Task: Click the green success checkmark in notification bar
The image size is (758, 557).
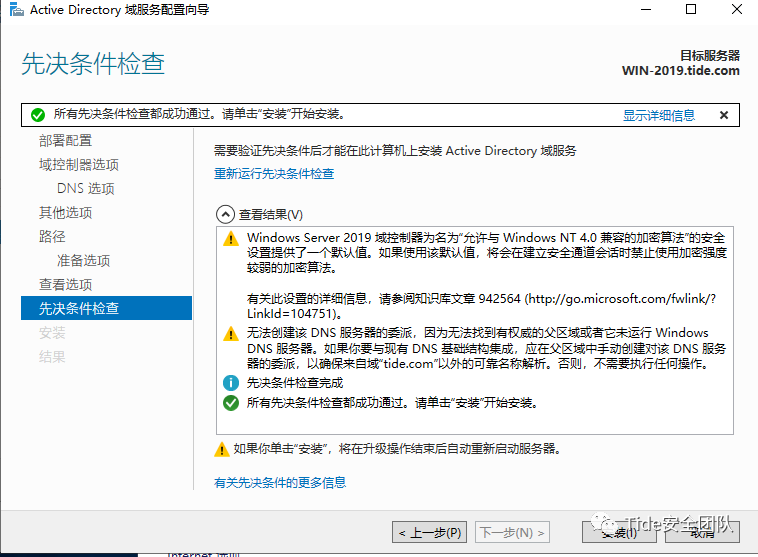Action: (x=38, y=115)
